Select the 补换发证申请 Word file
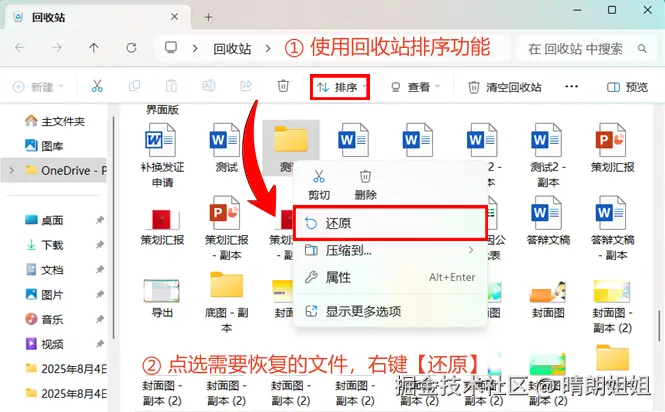Viewport: 665px width, 412px height. (x=162, y=155)
